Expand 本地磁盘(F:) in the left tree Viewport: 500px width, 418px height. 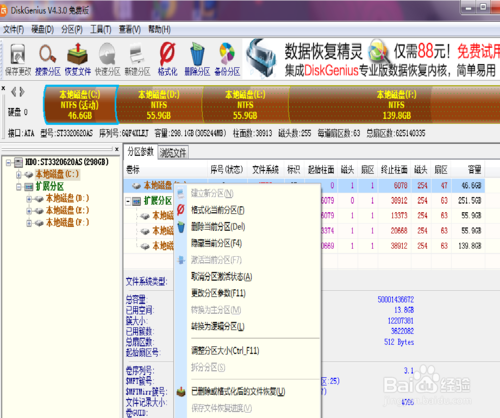29,223
